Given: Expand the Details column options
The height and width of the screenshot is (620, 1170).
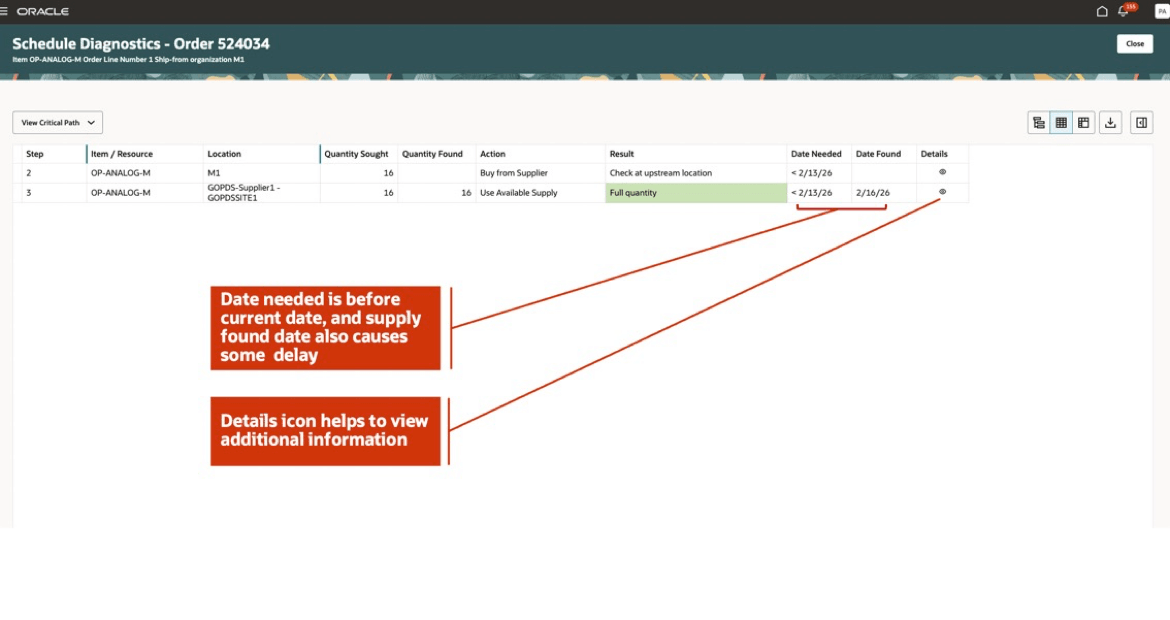Looking at the screenshot, I should point(934,153).
